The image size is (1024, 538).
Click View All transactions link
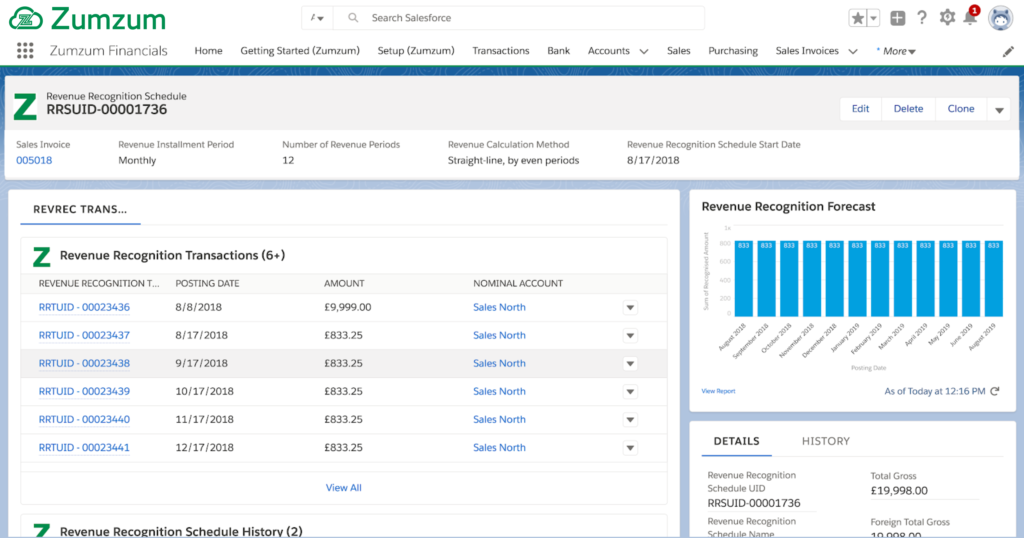(x=344, y=488)
